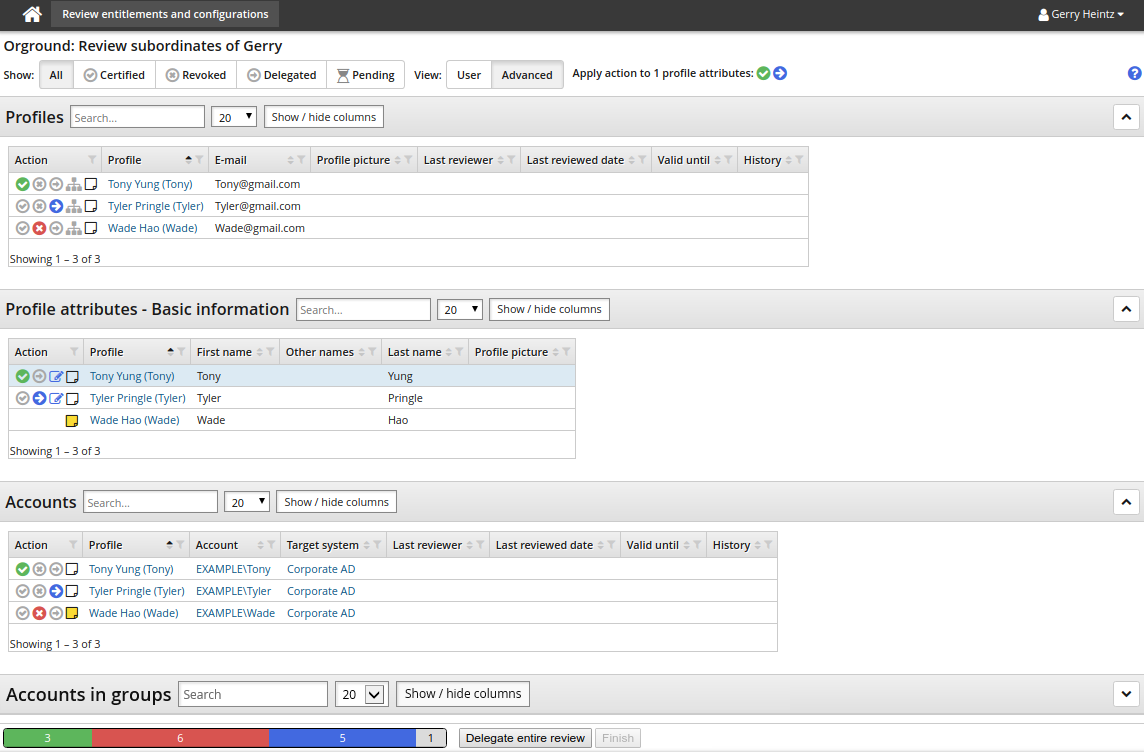1144x752 pixels.
Task: Open Review entitlements and configurations tab
Action: pos(165,15)
